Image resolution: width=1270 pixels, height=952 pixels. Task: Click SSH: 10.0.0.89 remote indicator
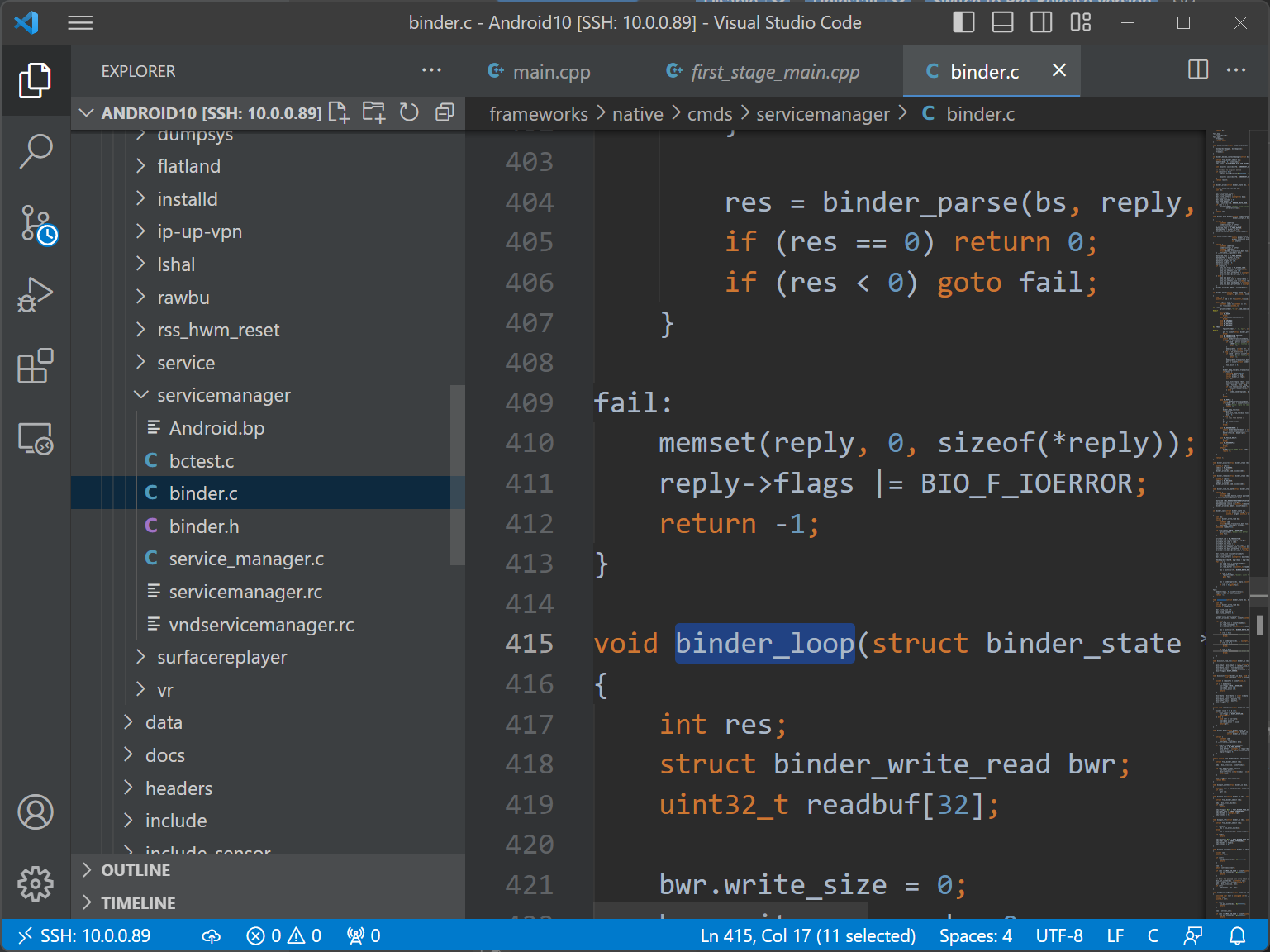(x=85, y=935)
